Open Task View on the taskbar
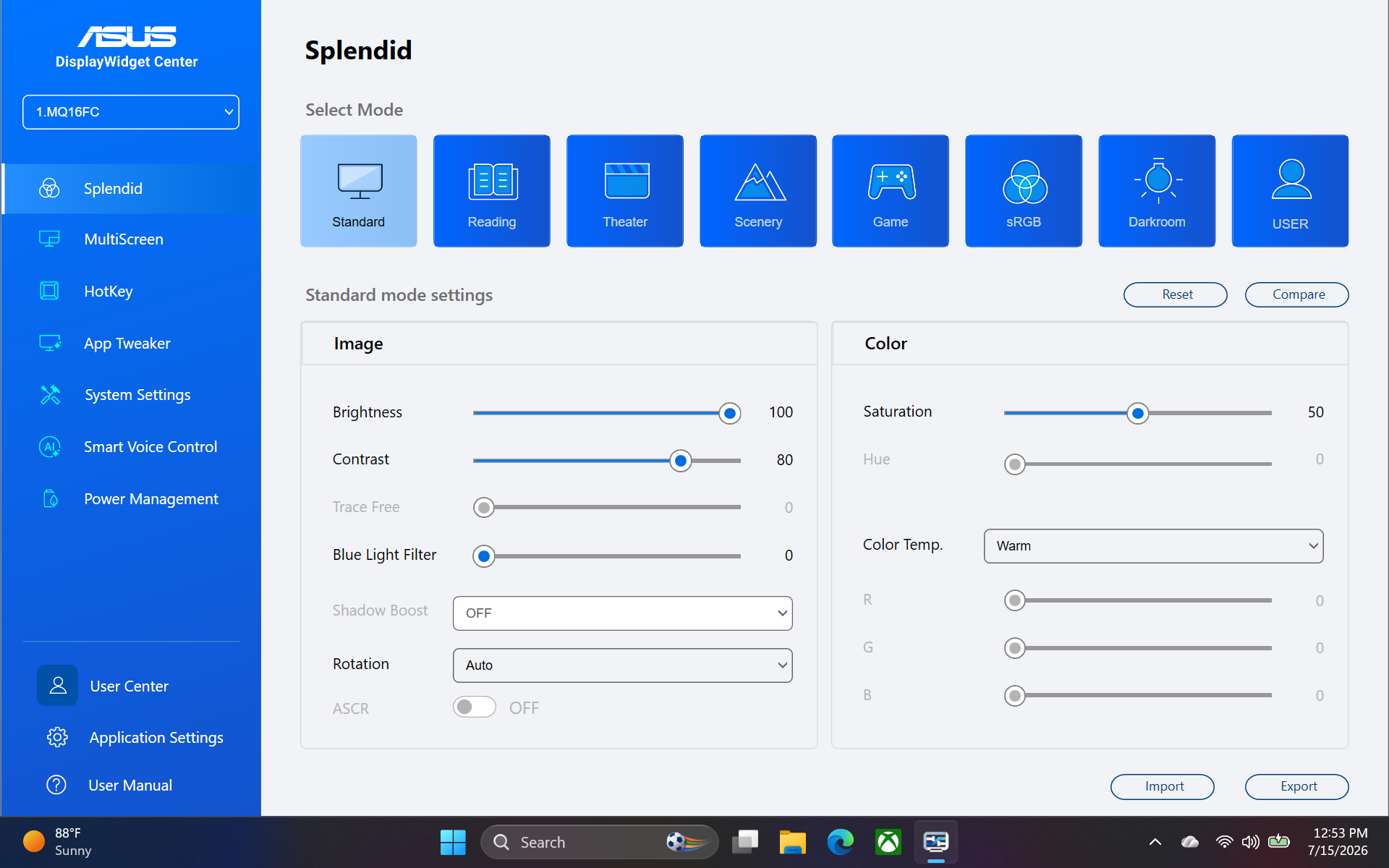This screenshot has width=1389, height=868. point(744,842)
